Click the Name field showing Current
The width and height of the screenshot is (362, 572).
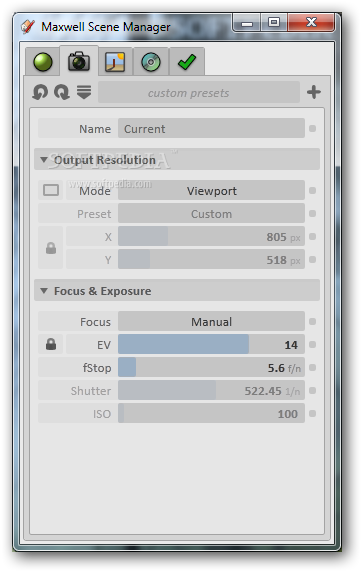coord(211,128)
